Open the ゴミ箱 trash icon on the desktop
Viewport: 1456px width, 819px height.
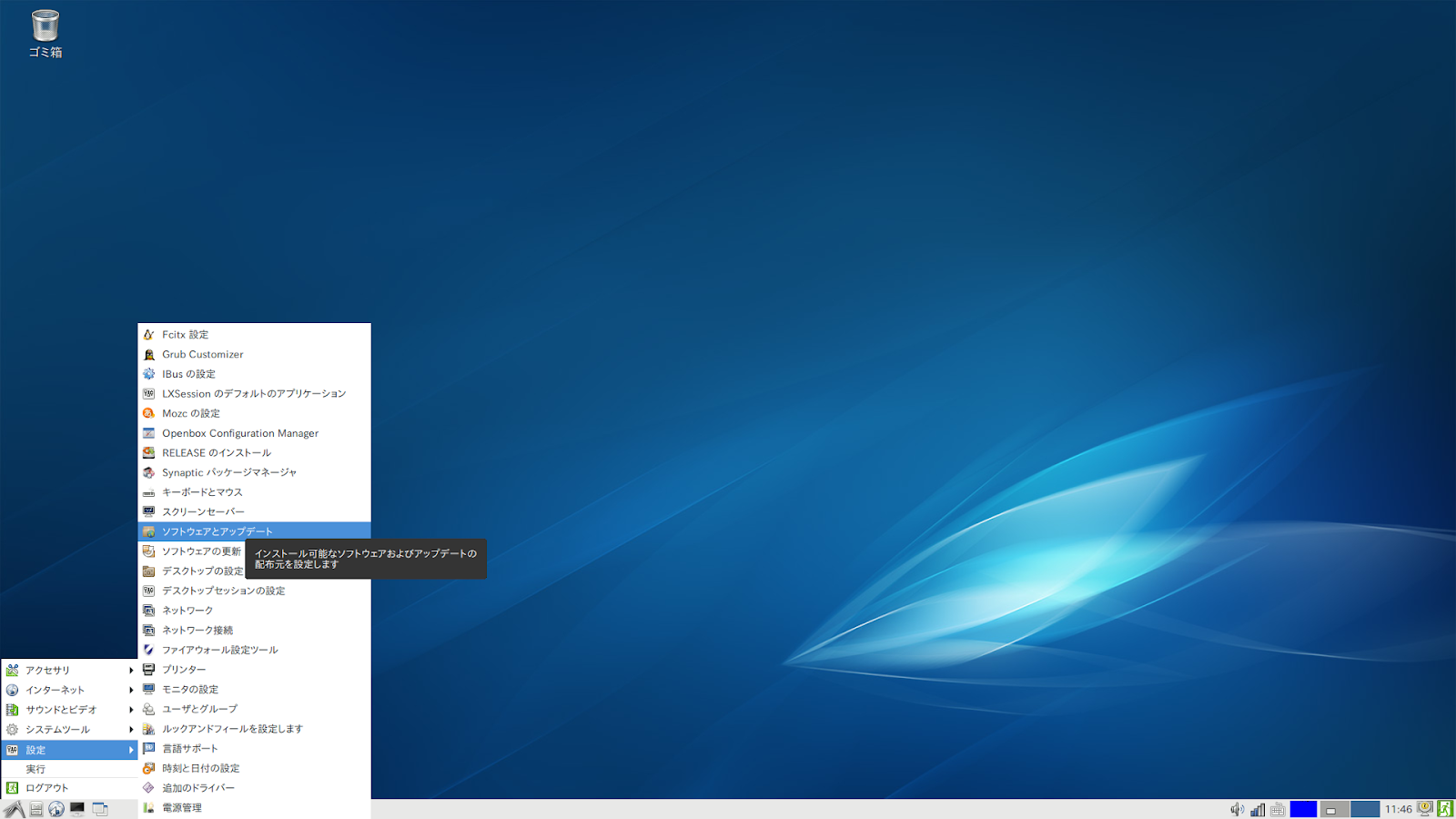(44, 27)
